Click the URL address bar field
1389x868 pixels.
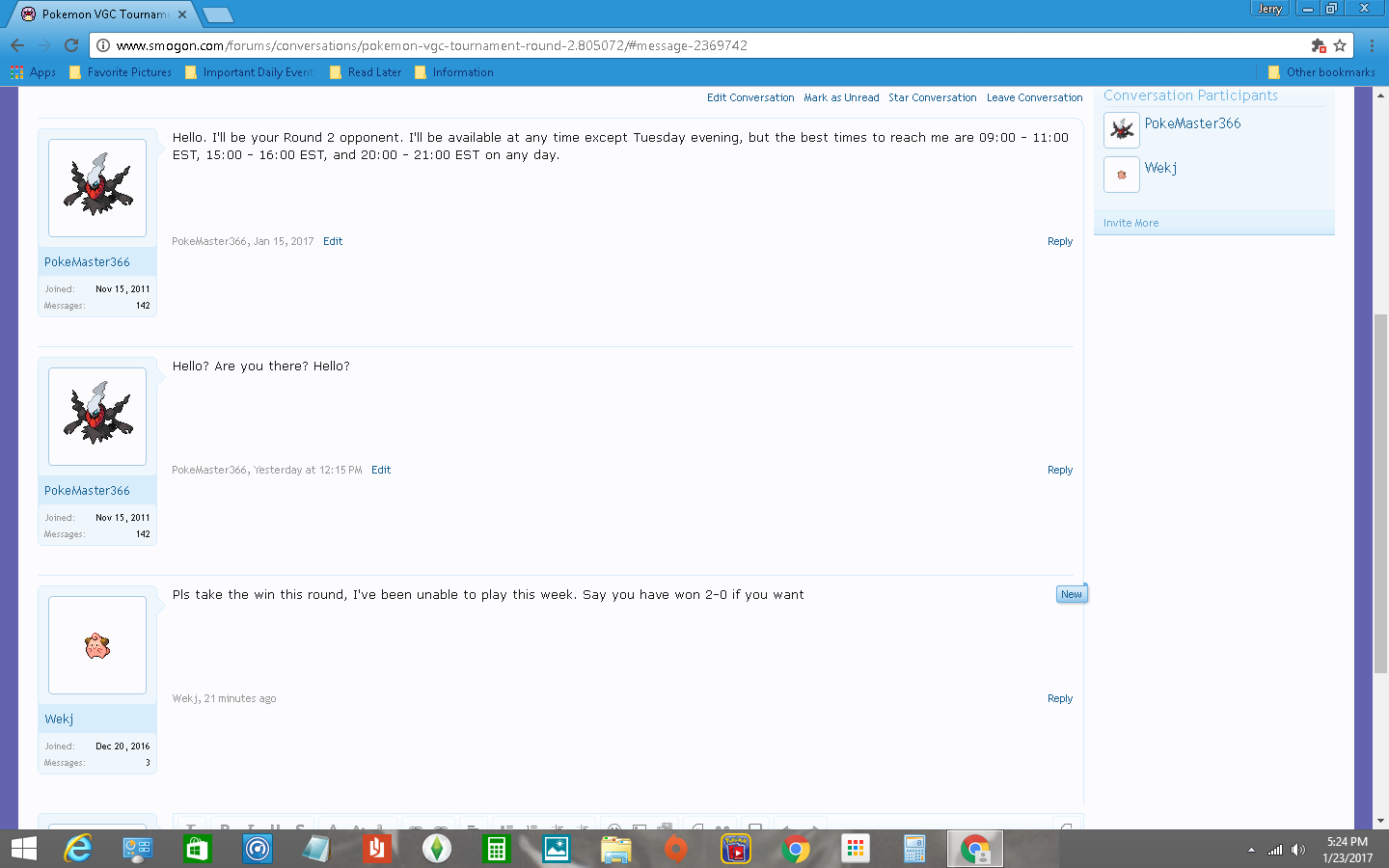[675, 45]
